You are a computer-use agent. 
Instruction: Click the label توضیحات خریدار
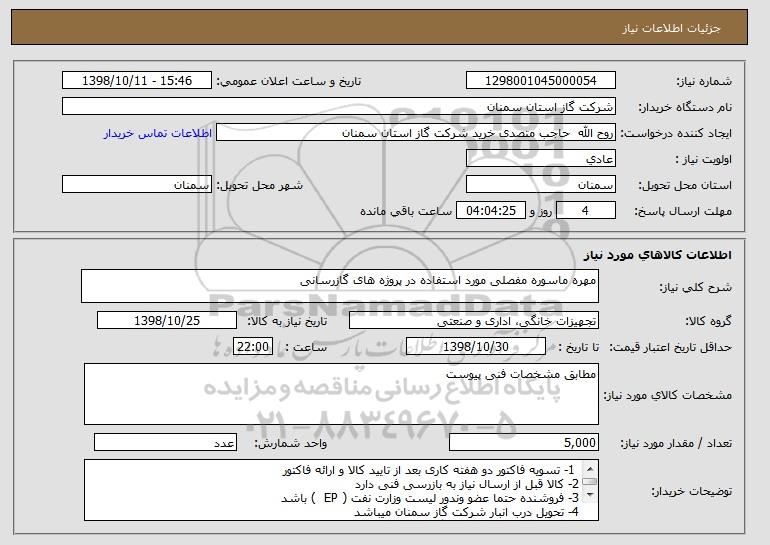coord(691,491)
